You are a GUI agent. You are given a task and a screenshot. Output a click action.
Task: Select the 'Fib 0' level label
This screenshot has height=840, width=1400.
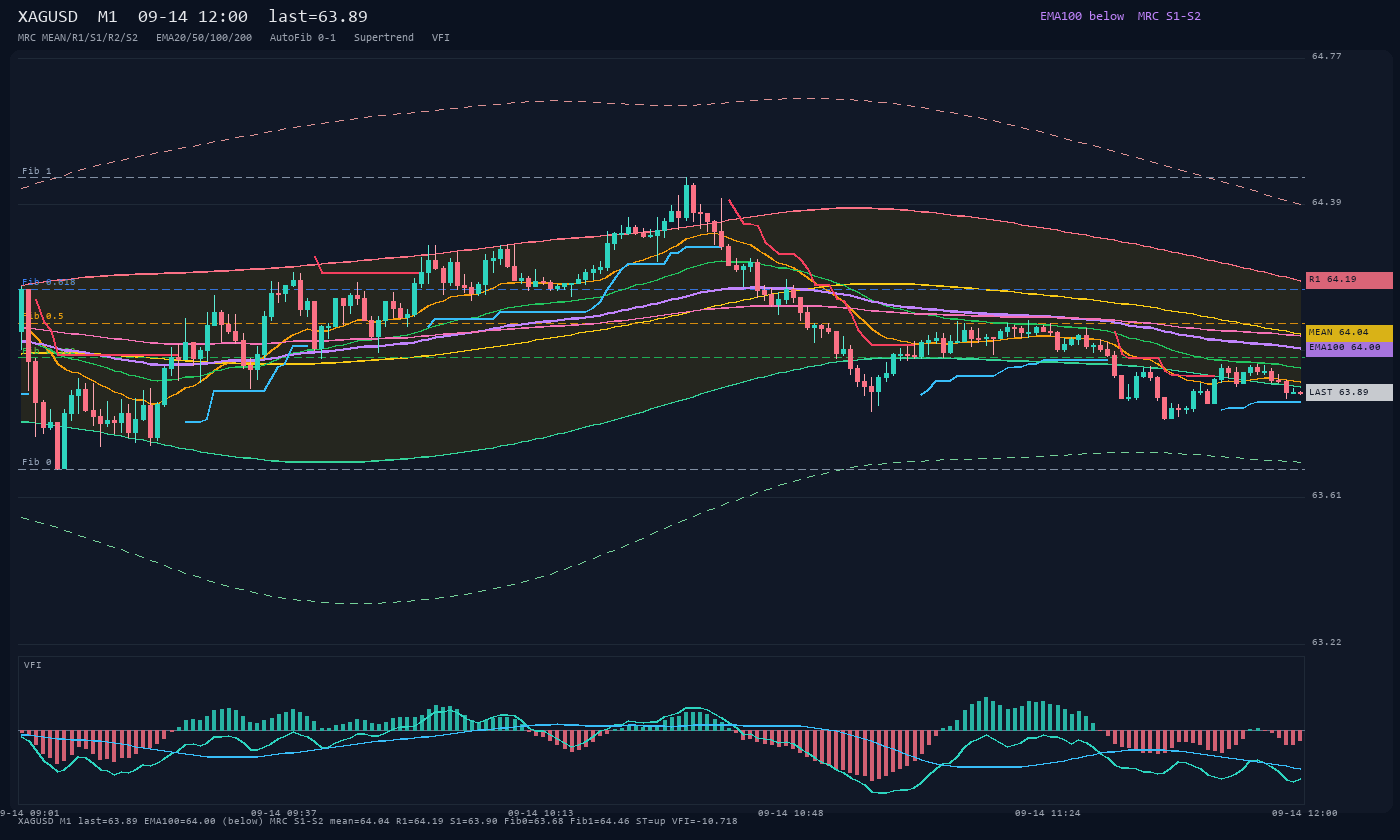(37, 462)
